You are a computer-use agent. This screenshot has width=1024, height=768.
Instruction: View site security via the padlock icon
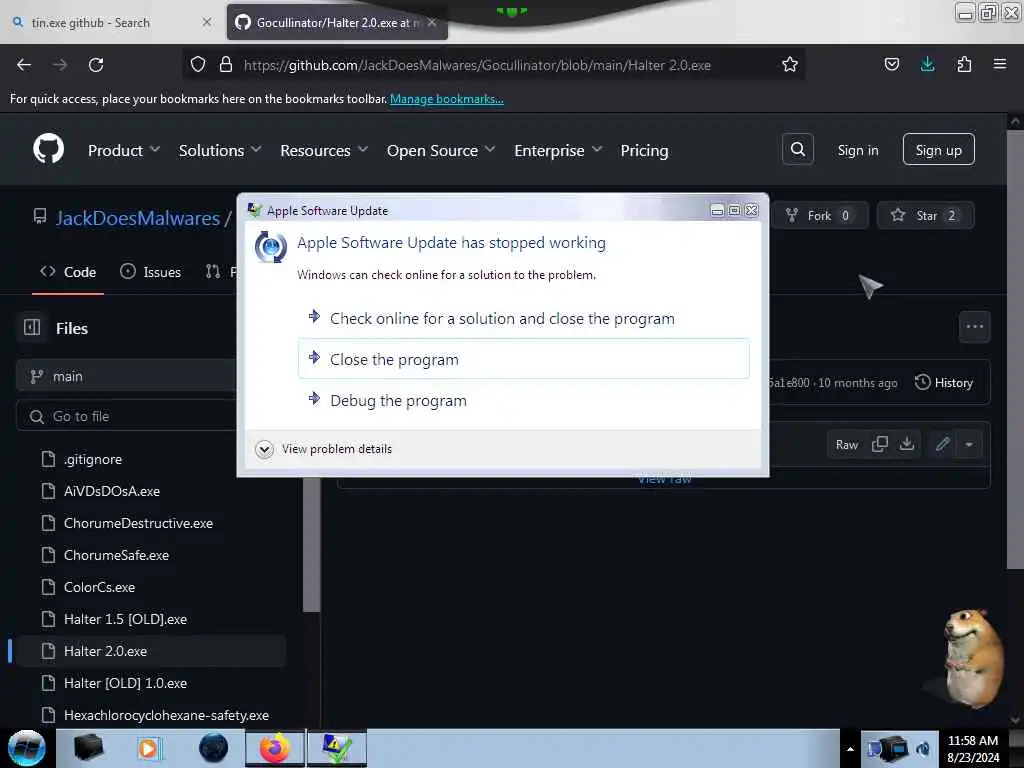click(x=226, y=65)
